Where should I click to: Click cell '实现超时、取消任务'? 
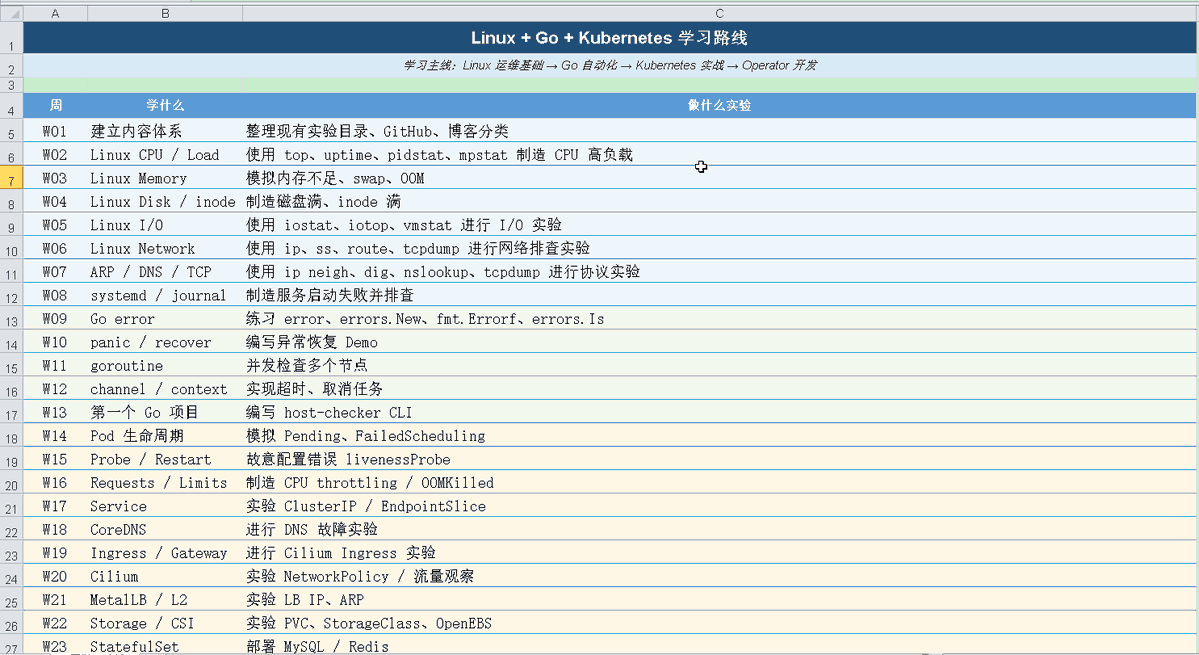[x=719, y=389]
